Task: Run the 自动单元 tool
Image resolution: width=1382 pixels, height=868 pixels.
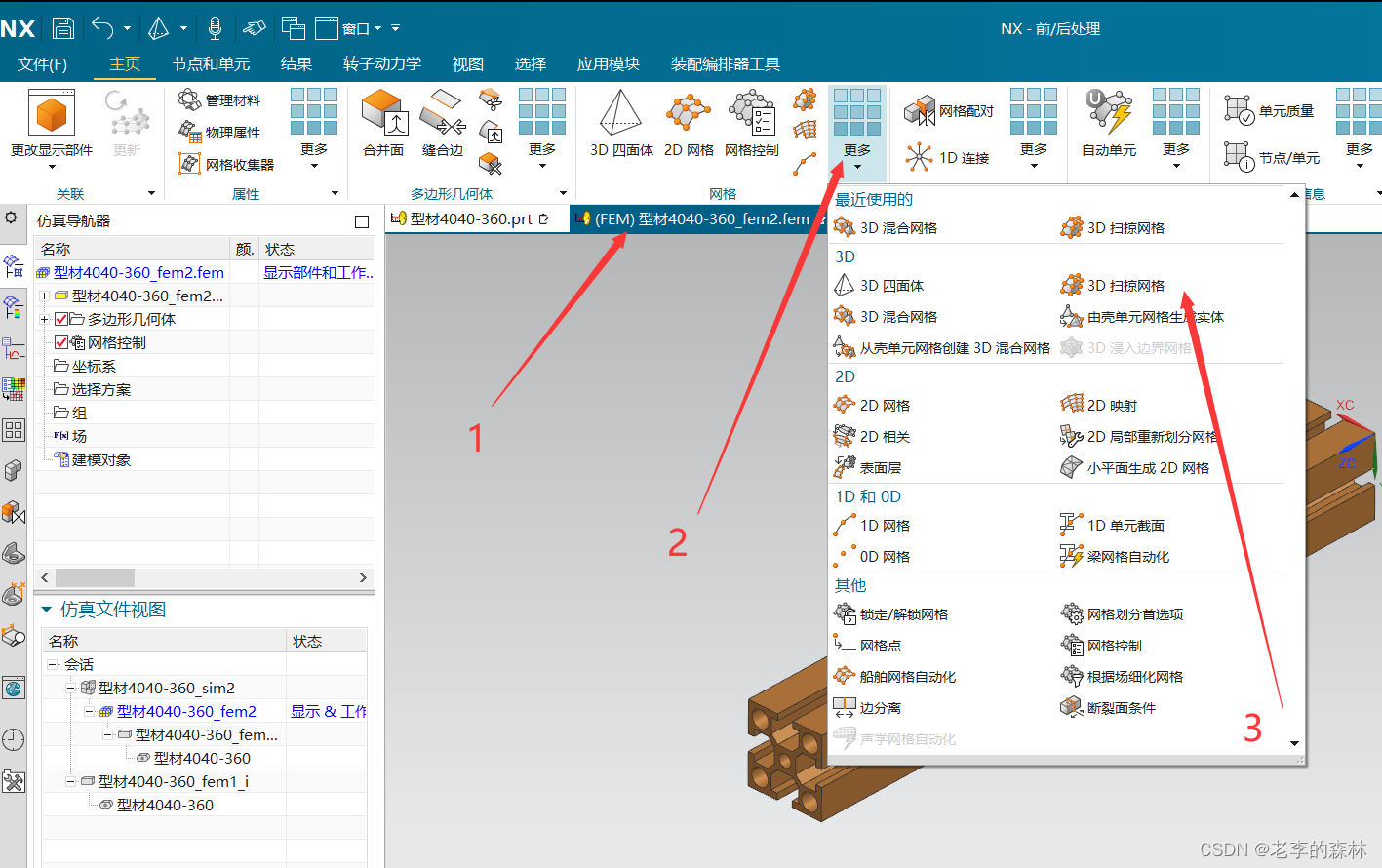Action: [1109, 124]
